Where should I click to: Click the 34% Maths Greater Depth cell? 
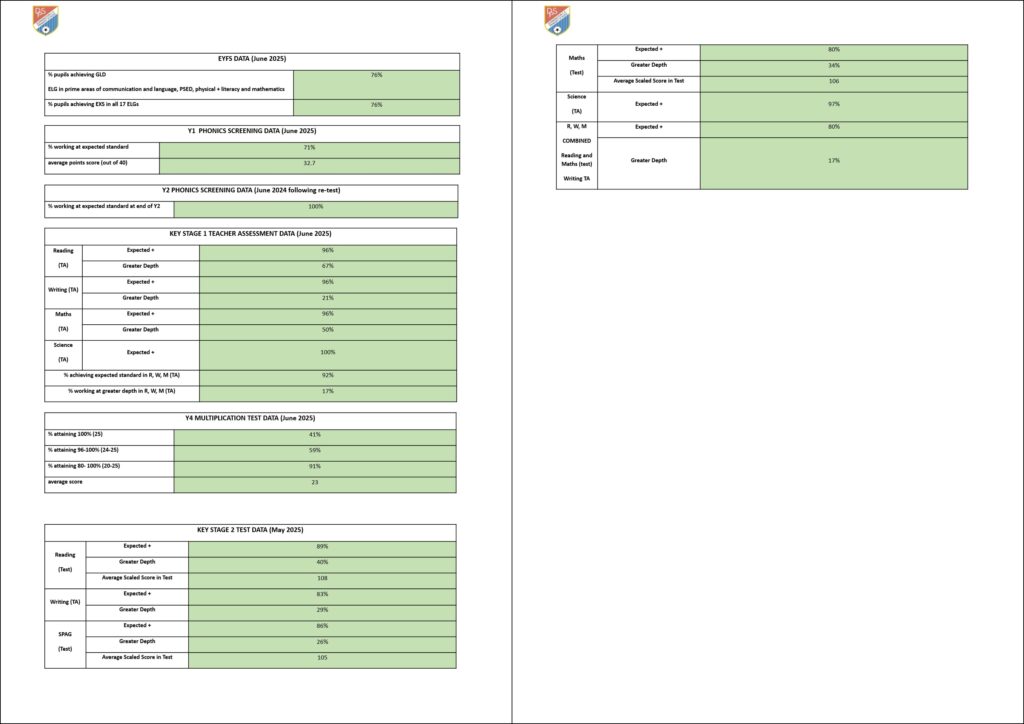coord(833,65)
